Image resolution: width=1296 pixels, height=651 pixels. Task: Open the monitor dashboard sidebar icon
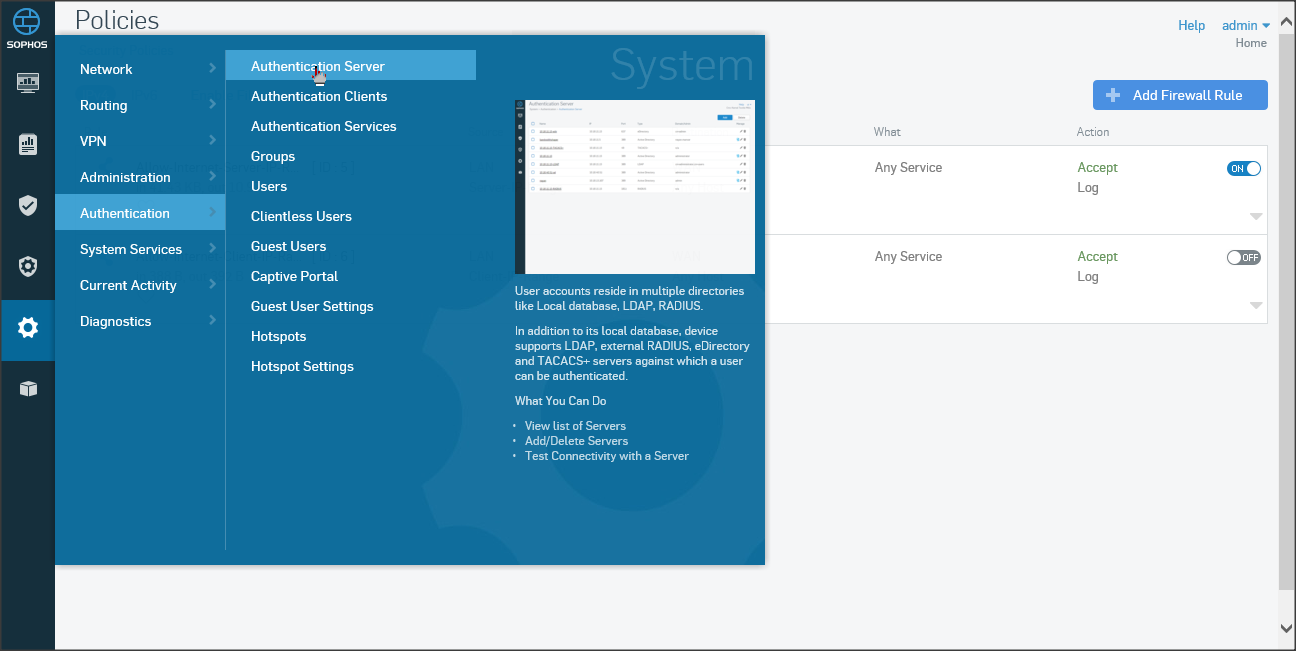(x=28, y=82)
